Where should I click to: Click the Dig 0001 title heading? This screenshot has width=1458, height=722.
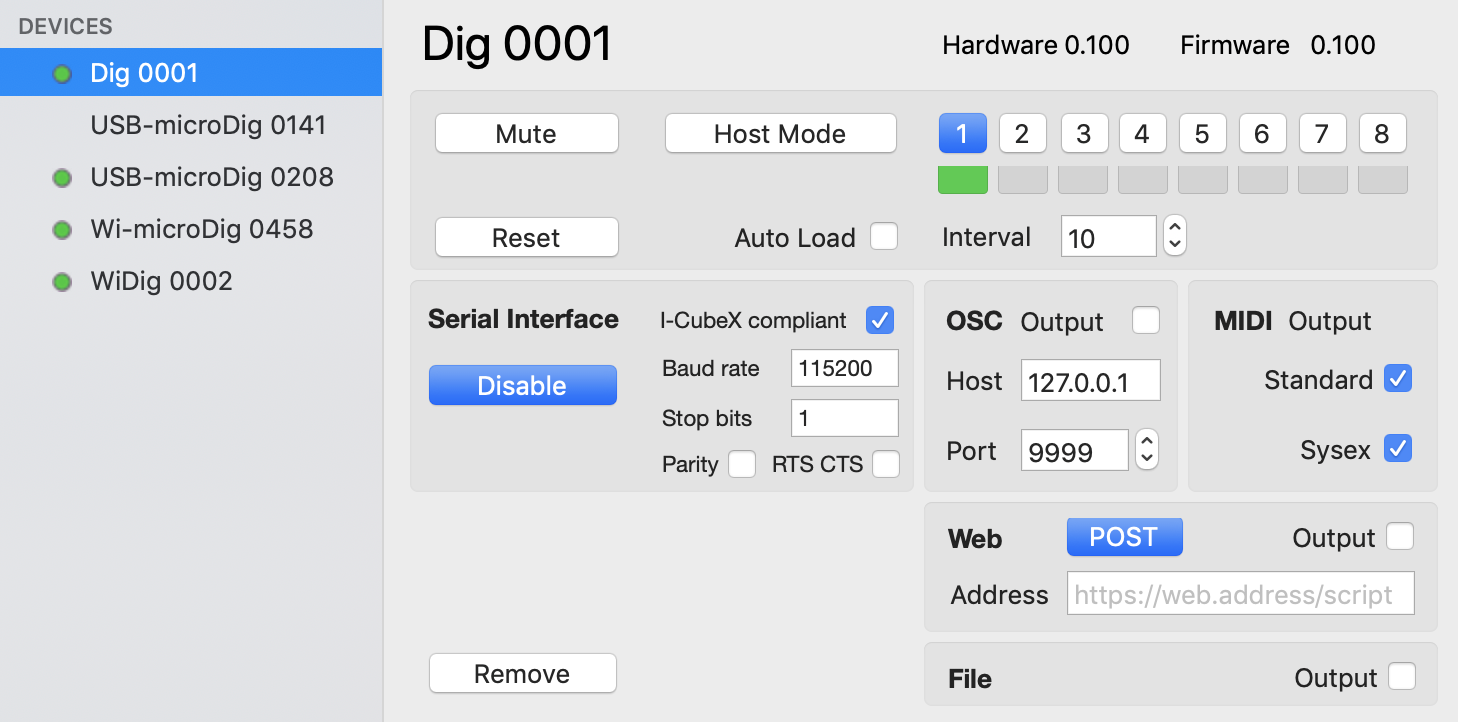pyautogui.click(x=517, y=45)
